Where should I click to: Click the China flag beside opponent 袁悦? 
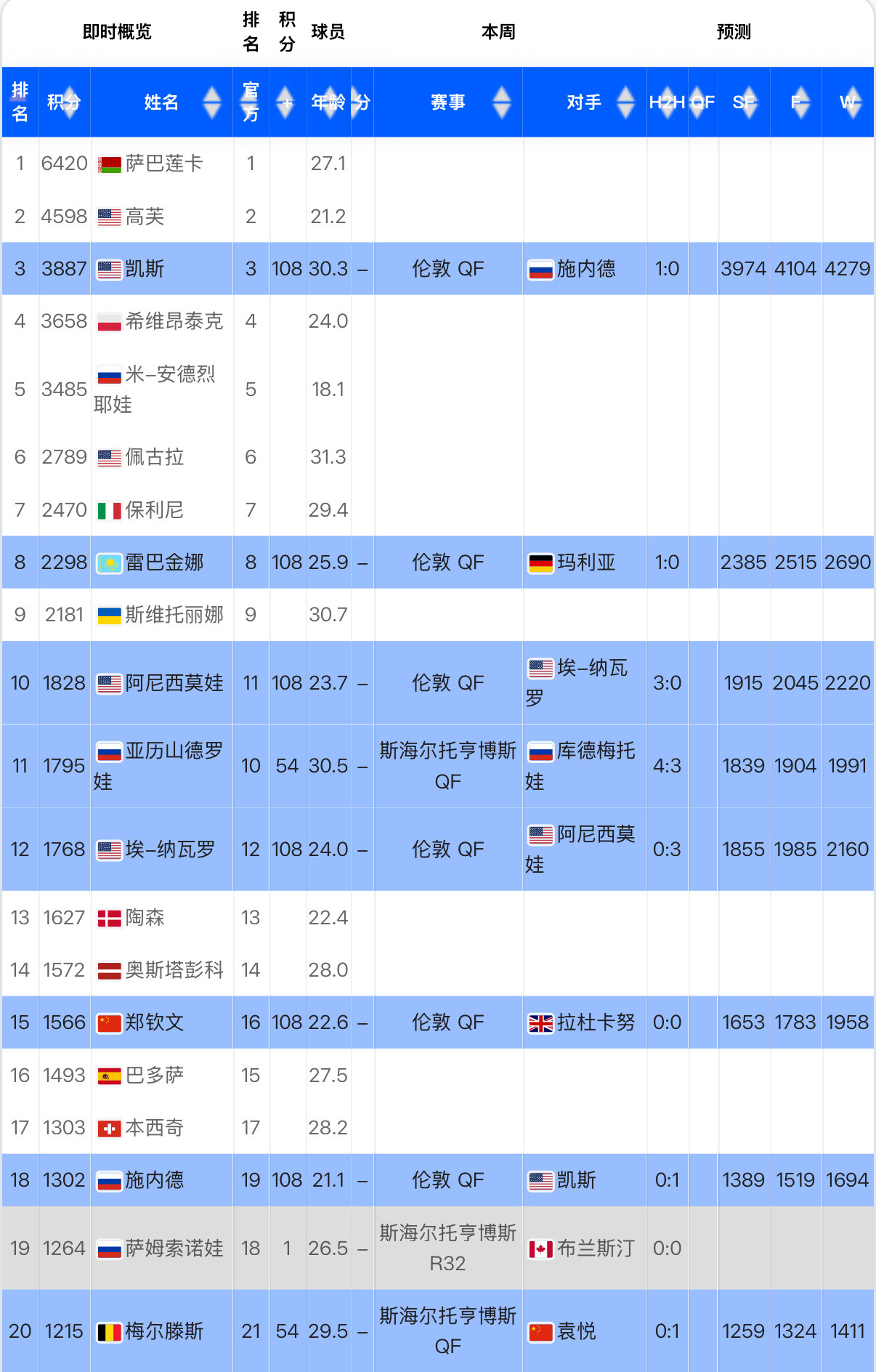[541, 1332]
